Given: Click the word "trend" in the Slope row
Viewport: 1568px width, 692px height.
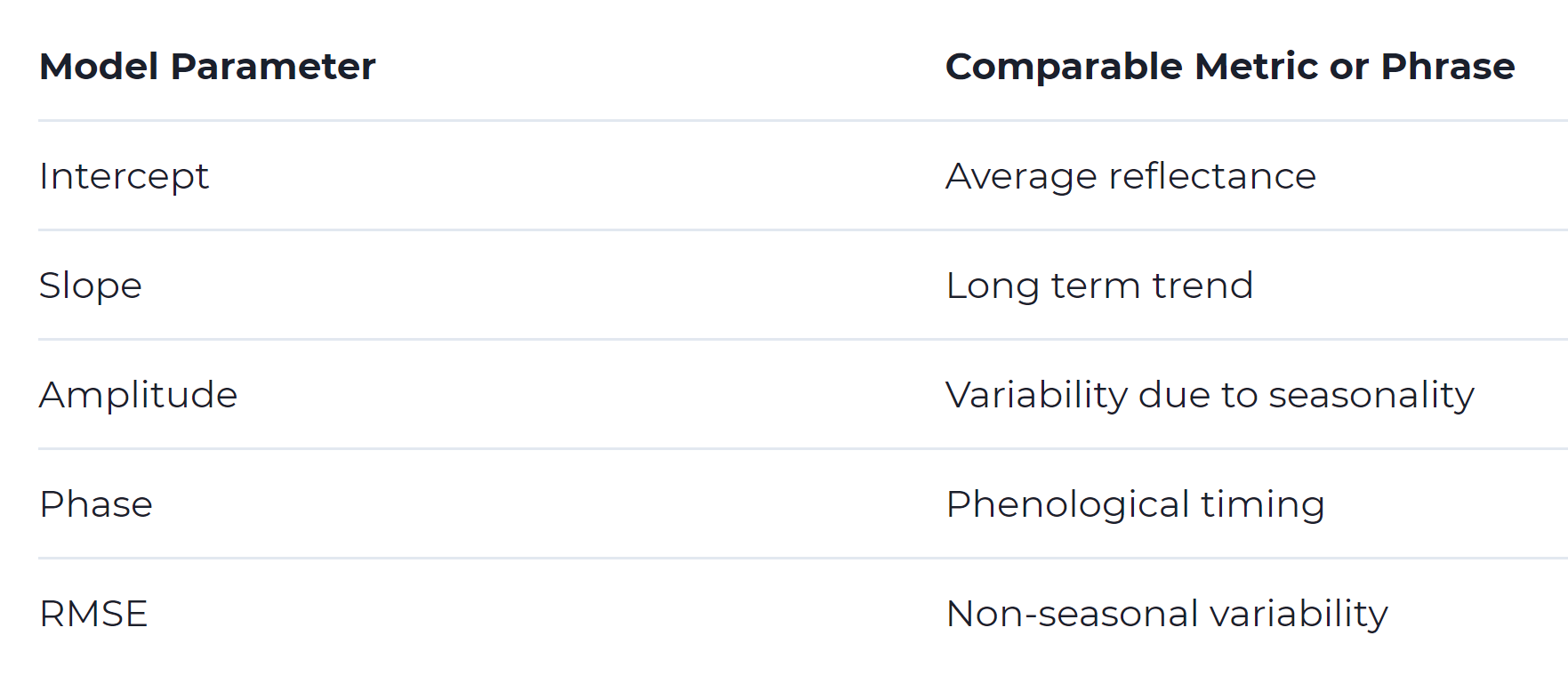Looking at the screenshot, I should (x=1202, y=286).
